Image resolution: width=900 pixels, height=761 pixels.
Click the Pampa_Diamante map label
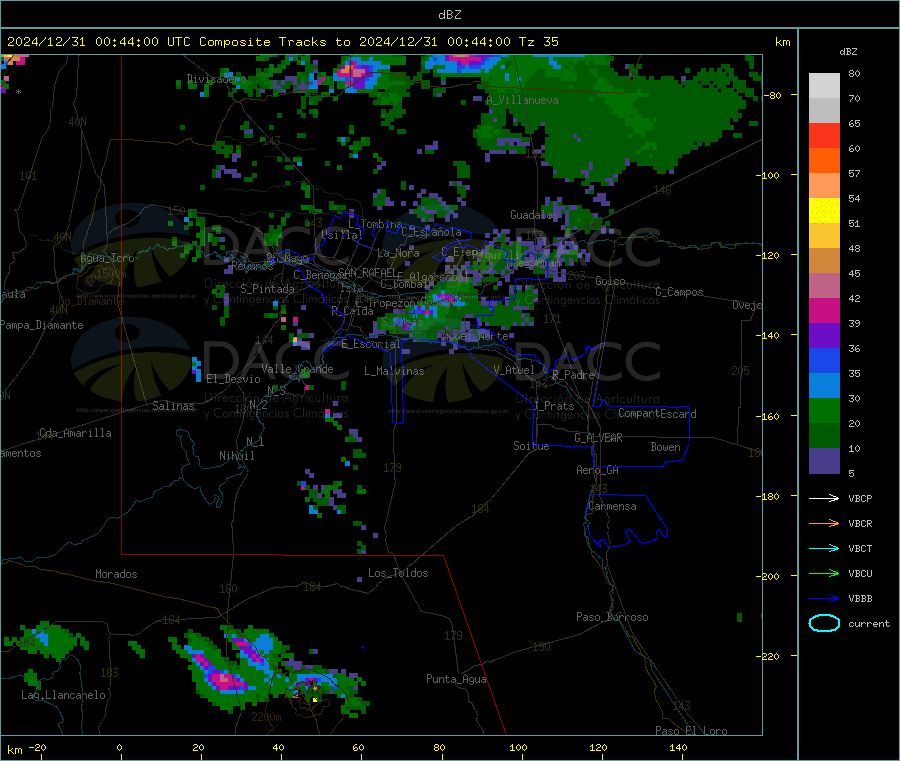pos(41,325)
